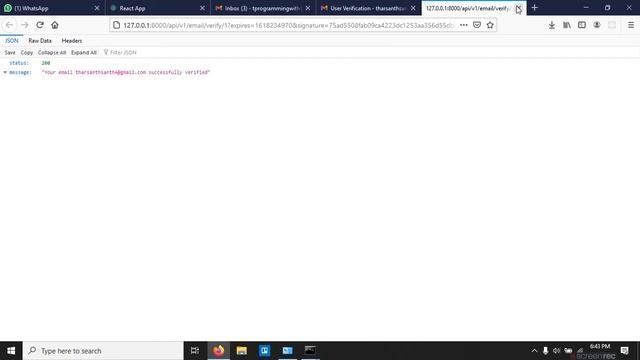Click the Windows taskbar search box
The image size is (640, 360).
point(103,351)
